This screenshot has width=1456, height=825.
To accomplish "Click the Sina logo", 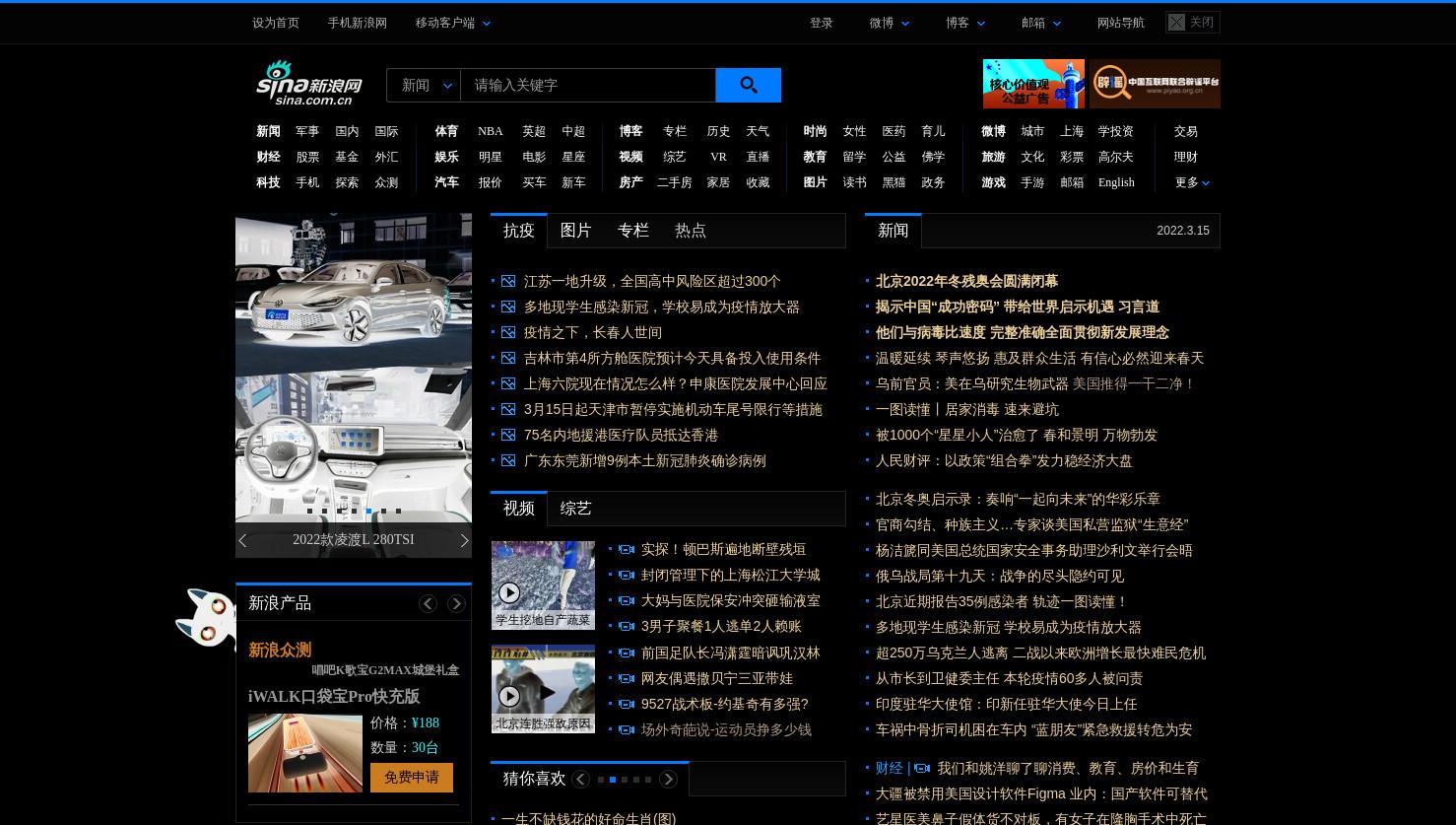I will point(309,83).
